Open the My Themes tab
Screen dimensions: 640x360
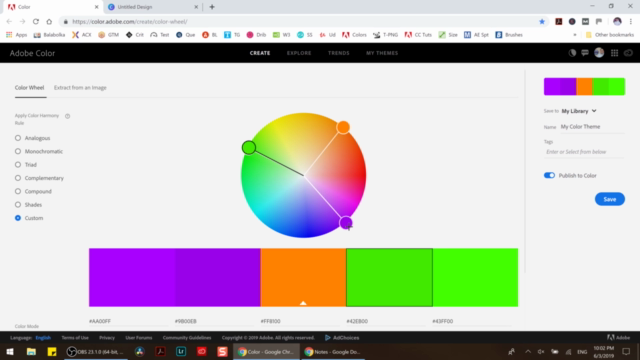coord(382,53)
